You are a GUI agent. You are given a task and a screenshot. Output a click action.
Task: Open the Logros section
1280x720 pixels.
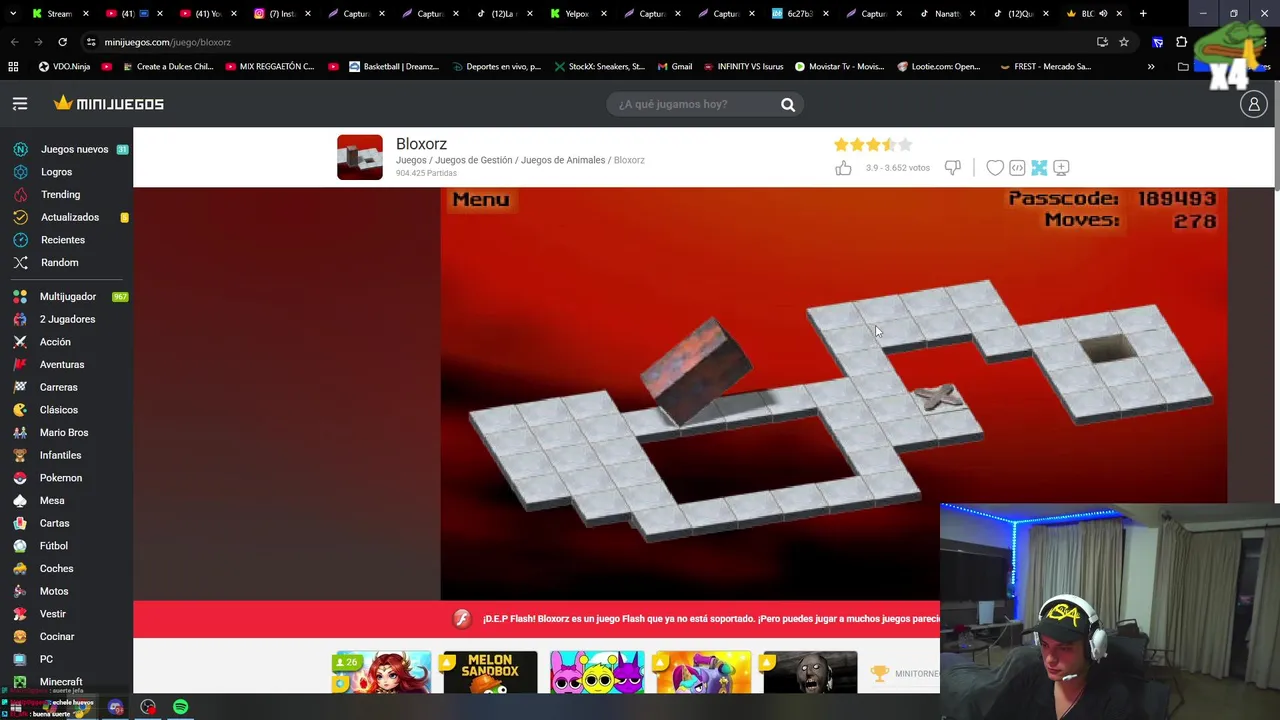(56, 172)
